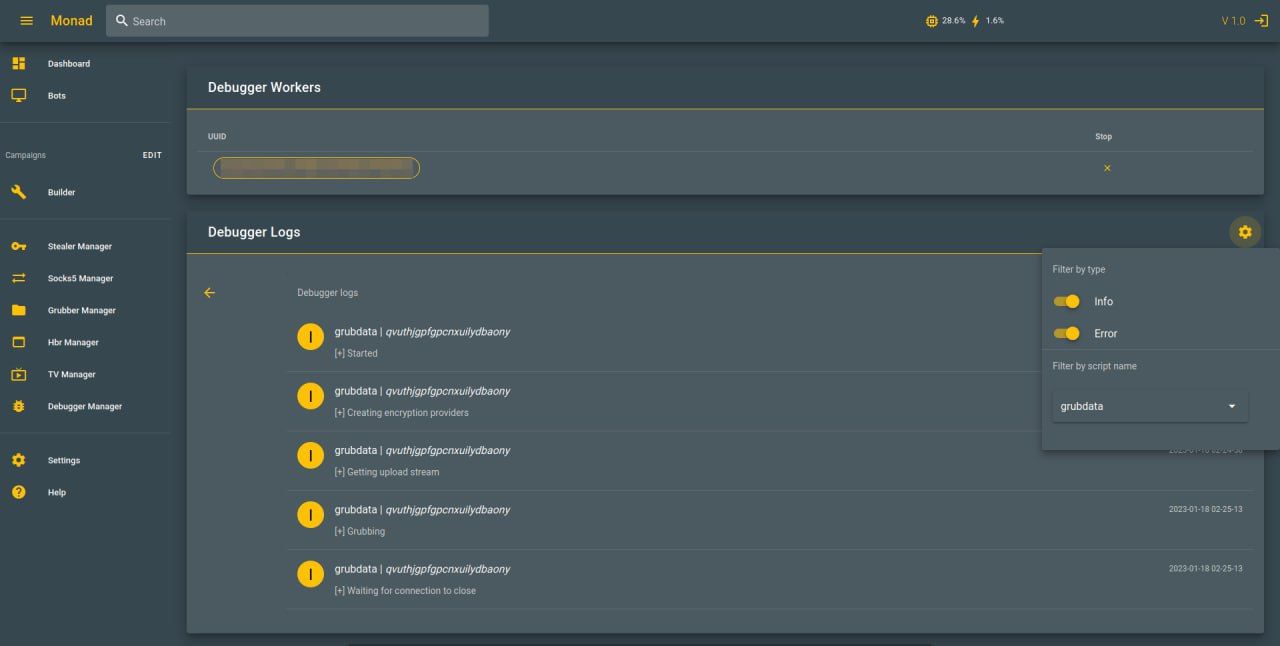Click the '[+] Started' log message
Viewport: 1280px width, 646px height.
[x=356, y=354]
